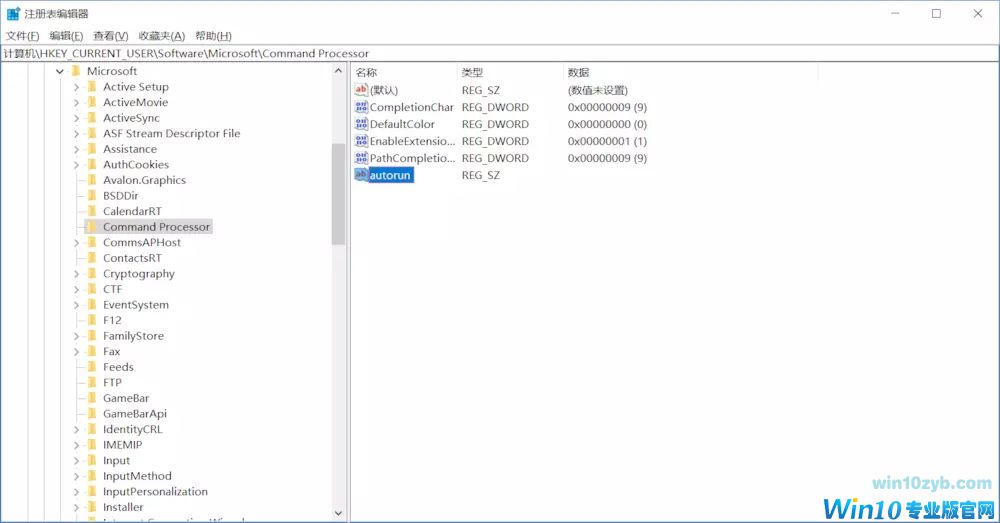Click the Command Processor folder icon
The image size is (1000, 523).
(x=92, y=226)
